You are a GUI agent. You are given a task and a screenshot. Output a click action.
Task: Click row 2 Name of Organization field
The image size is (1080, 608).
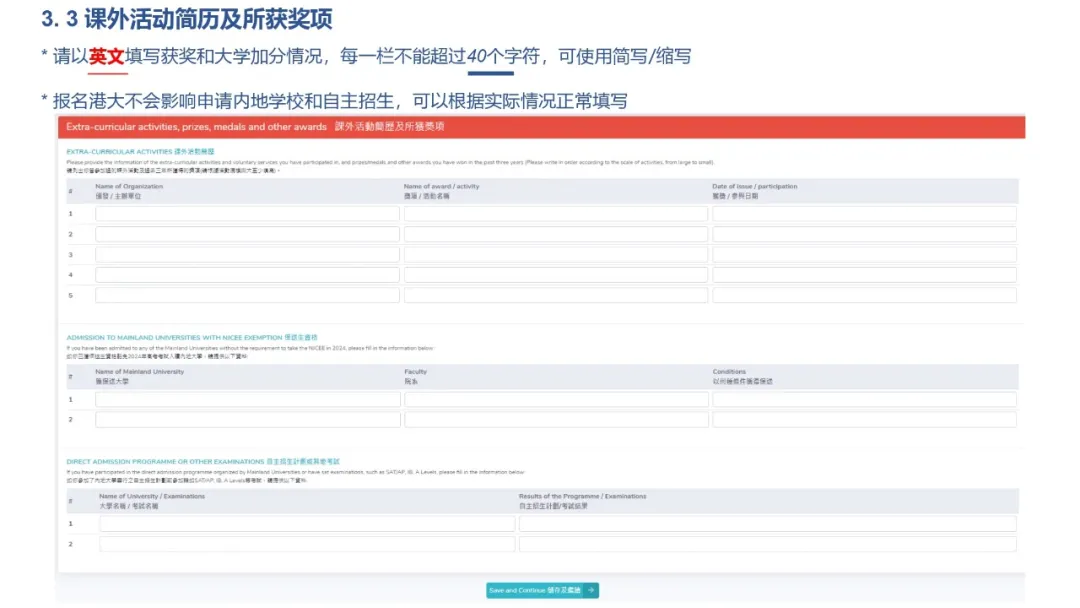(247, 234)
